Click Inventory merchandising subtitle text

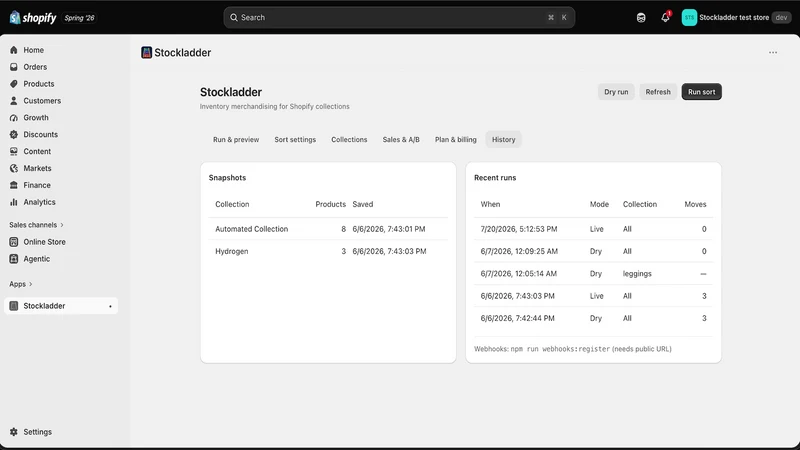pos(274,107)
